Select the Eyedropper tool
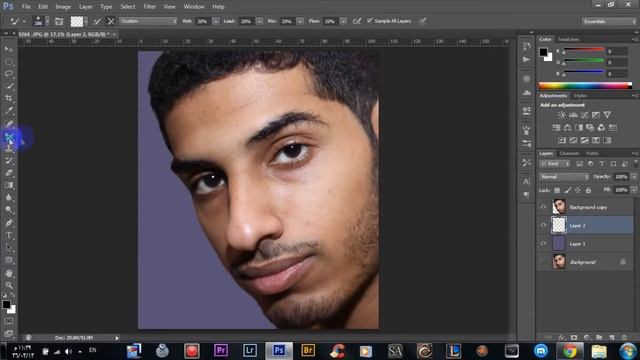Screen dimensions: 640x360 [9, 111]
